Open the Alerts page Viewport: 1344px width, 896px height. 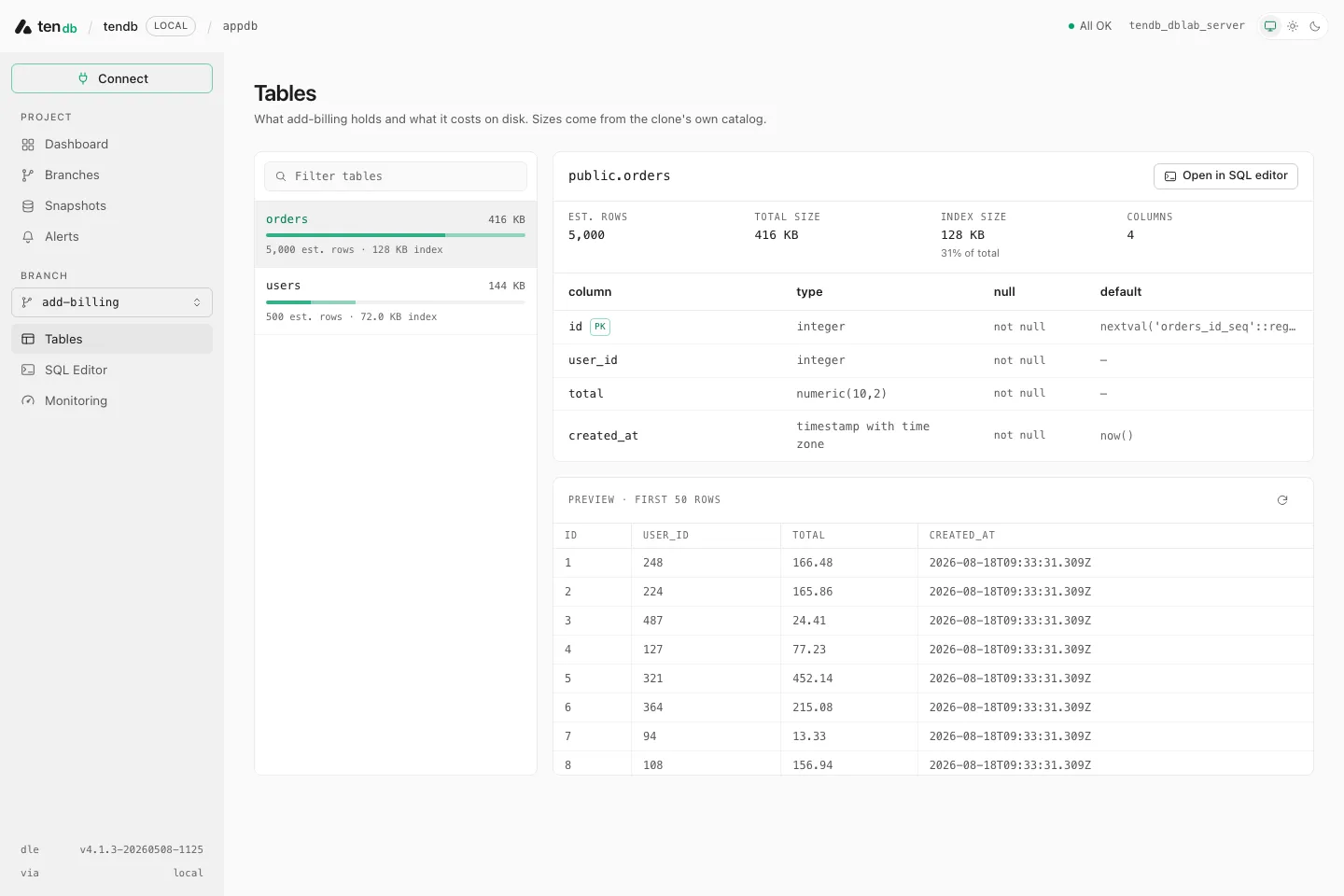click(x=112, y=236)
